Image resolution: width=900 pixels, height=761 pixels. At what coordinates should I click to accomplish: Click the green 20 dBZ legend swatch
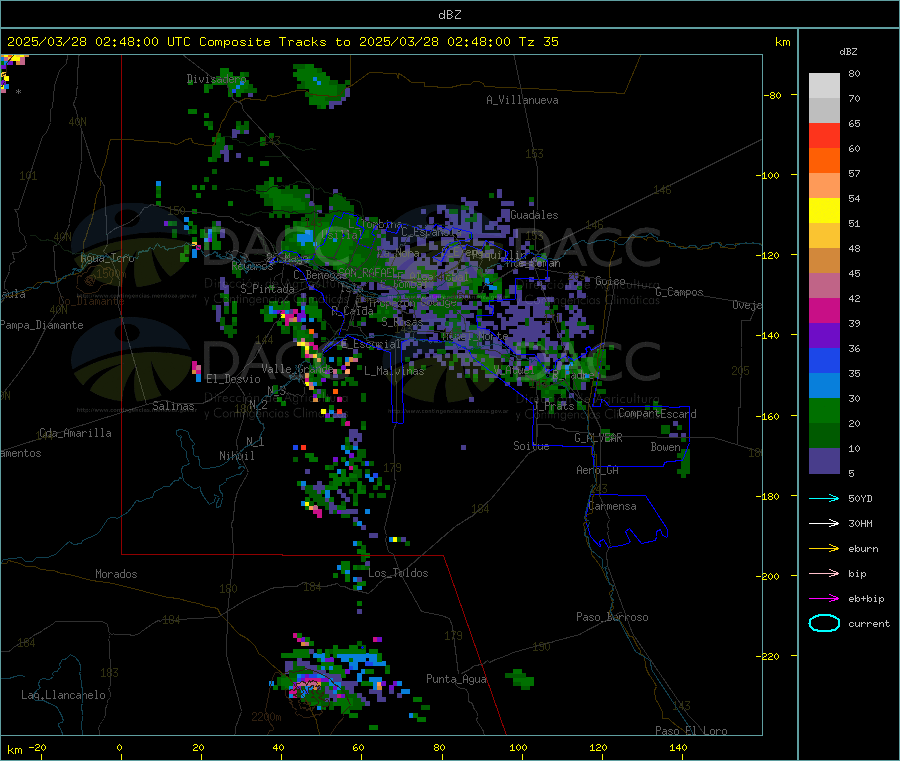point(824,410)
